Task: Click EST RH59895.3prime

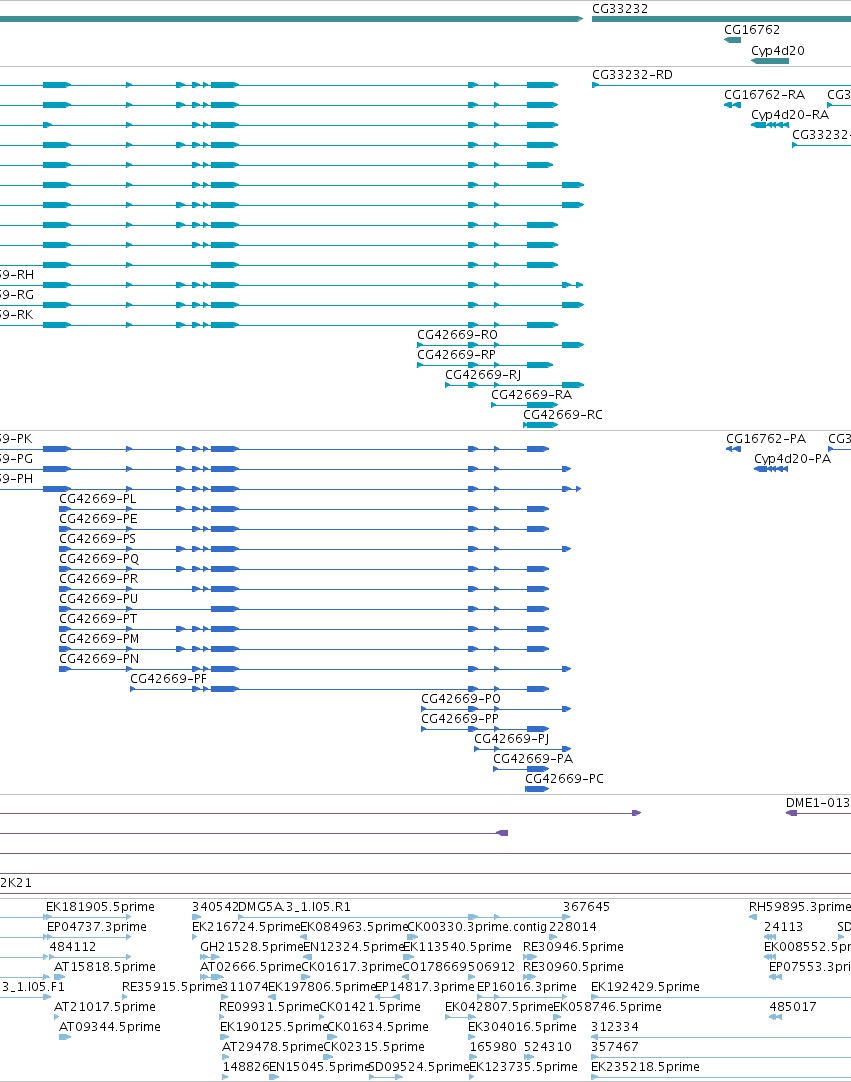Action: [800, 907]
